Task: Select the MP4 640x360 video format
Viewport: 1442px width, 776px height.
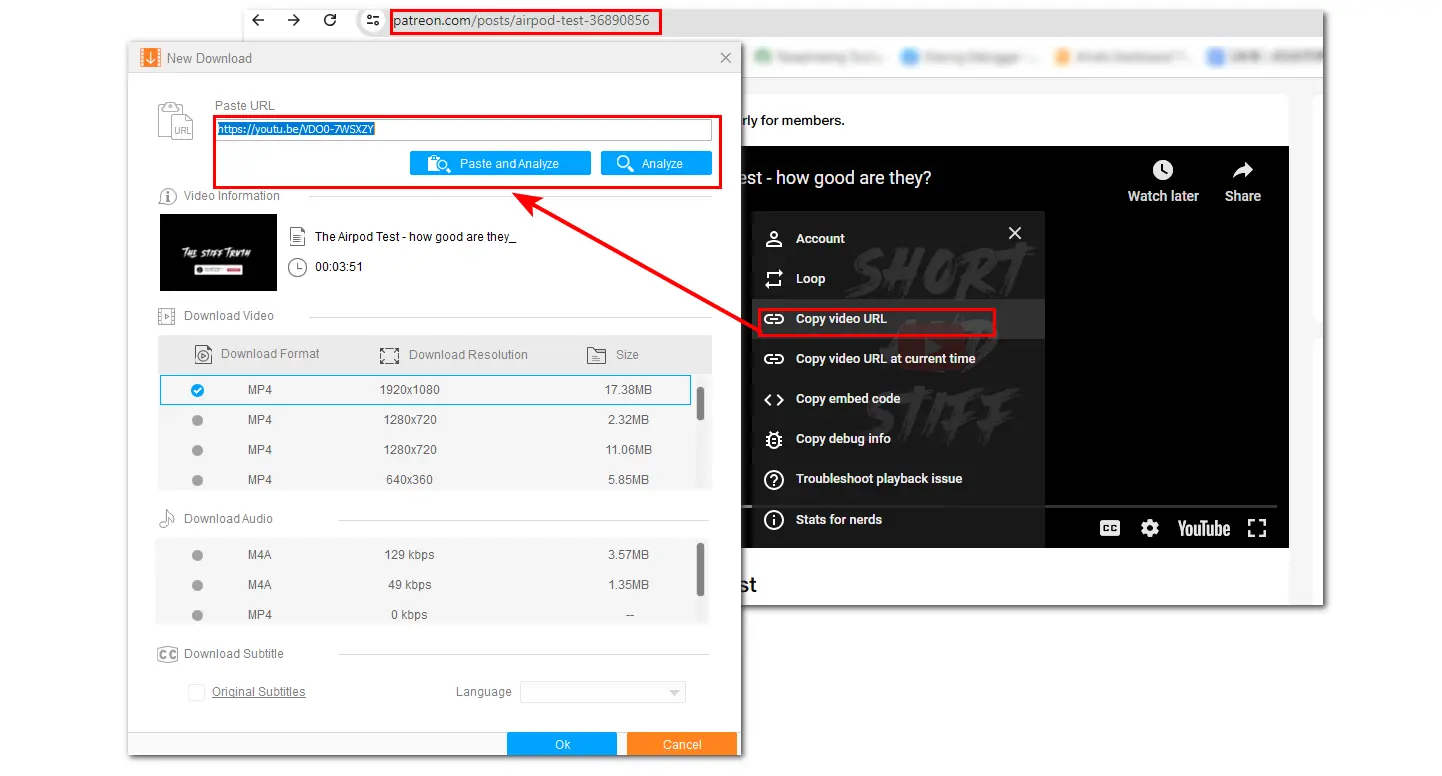Action: tap(198, 480)
